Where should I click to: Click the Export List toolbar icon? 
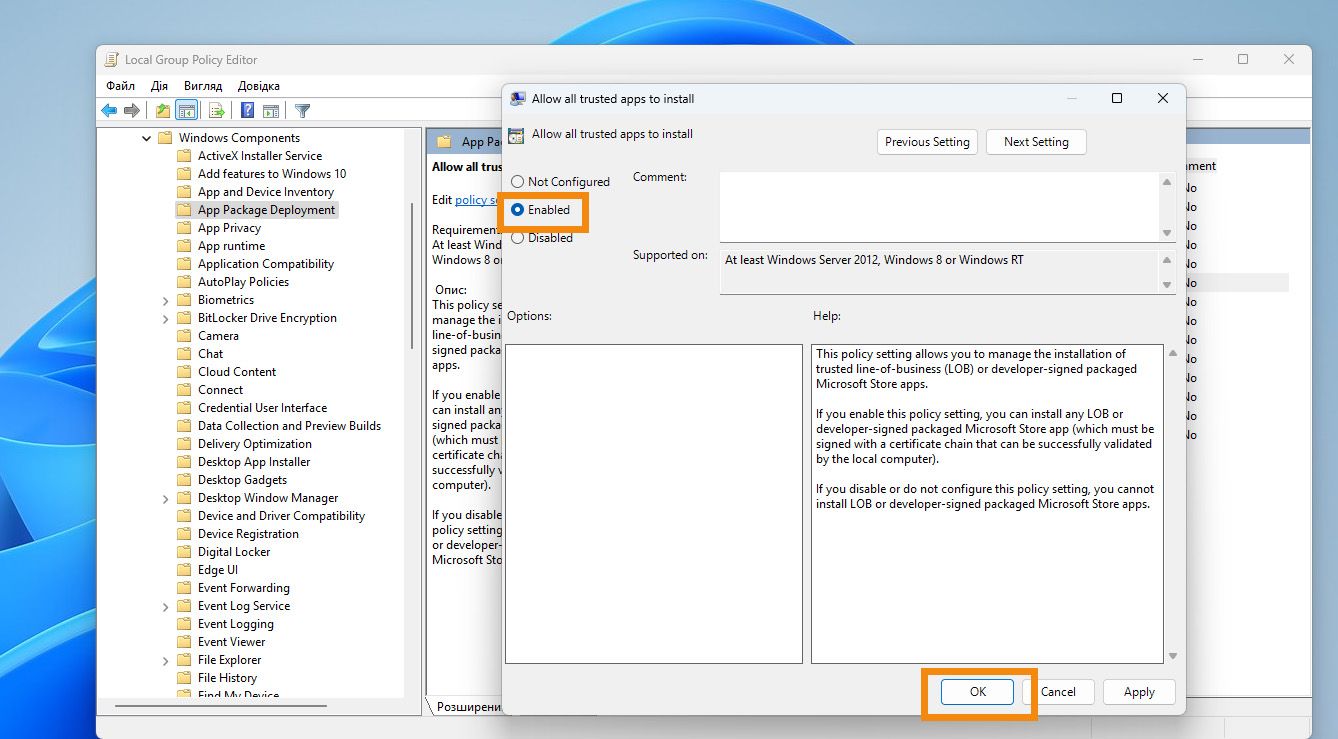point(216,111)
